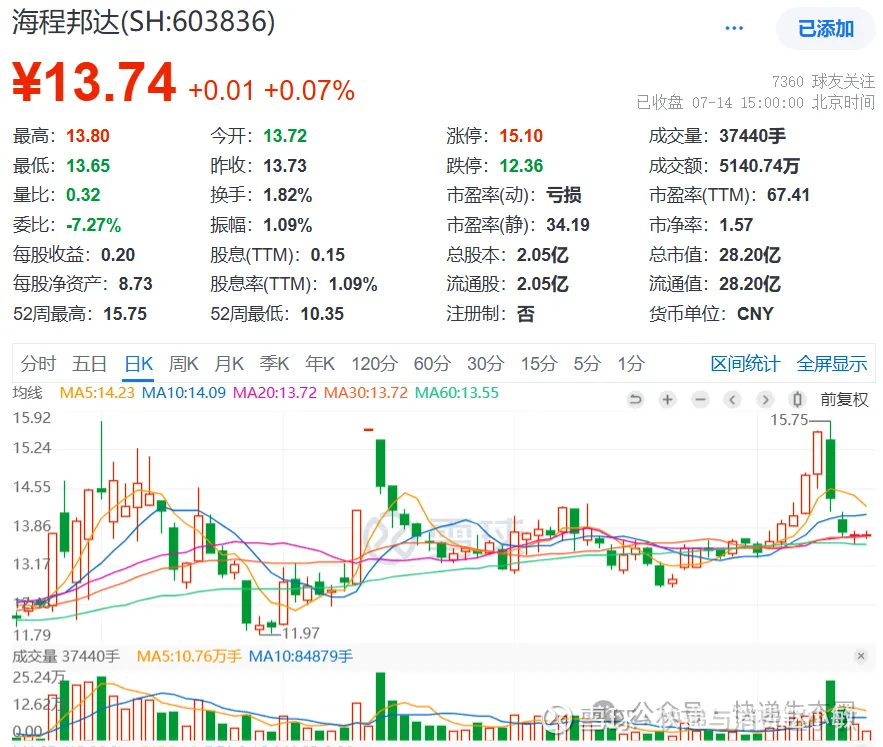Click the 涨停 value 15.10
The width and height of the screenshot is (883, 747).
click(x=521, y=136)
